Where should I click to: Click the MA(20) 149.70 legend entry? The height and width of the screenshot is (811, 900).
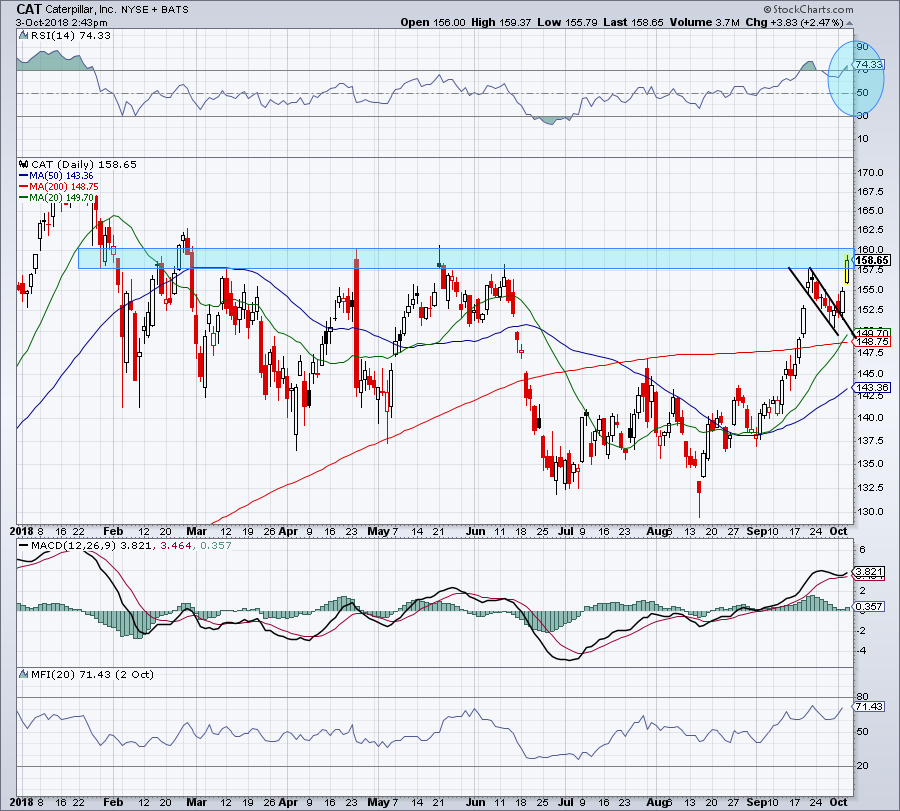(56, 197)
